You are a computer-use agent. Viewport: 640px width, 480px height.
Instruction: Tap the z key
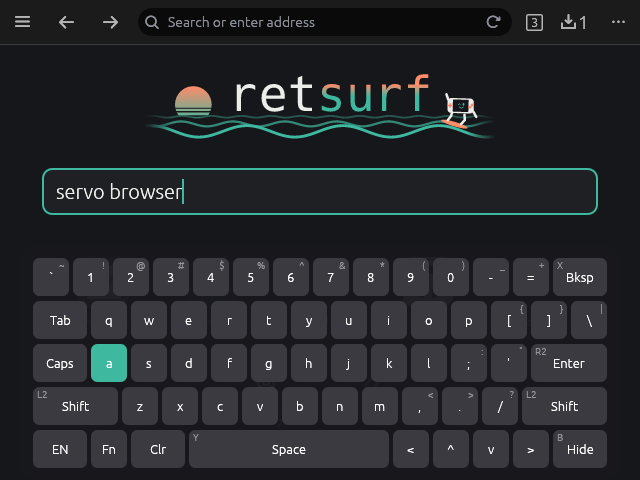140,406
